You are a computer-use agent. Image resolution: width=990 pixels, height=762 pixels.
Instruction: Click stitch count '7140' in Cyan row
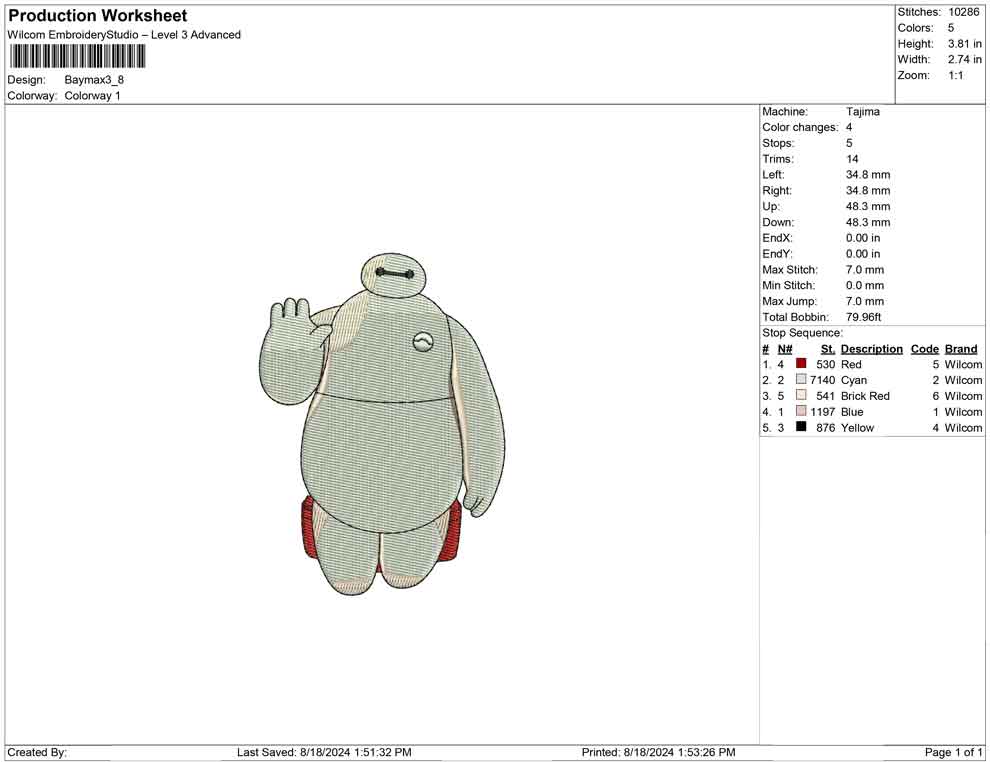(x=823, y=380)
